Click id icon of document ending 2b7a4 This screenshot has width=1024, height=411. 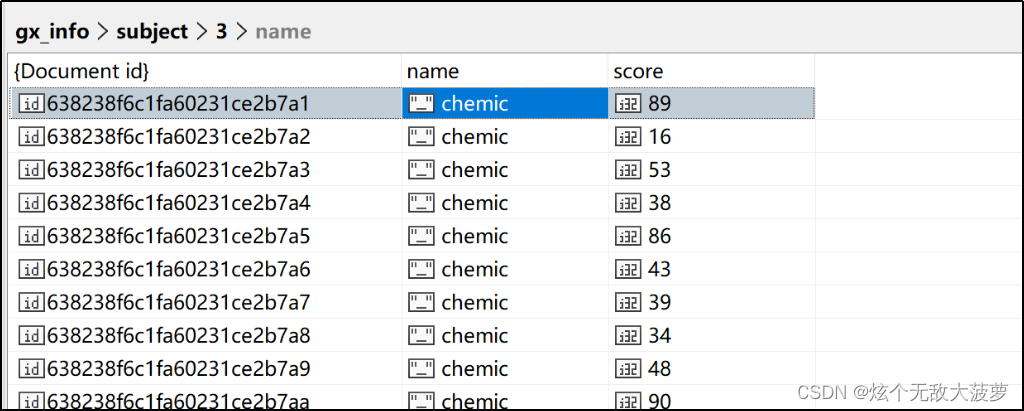[x=31, y=203]
